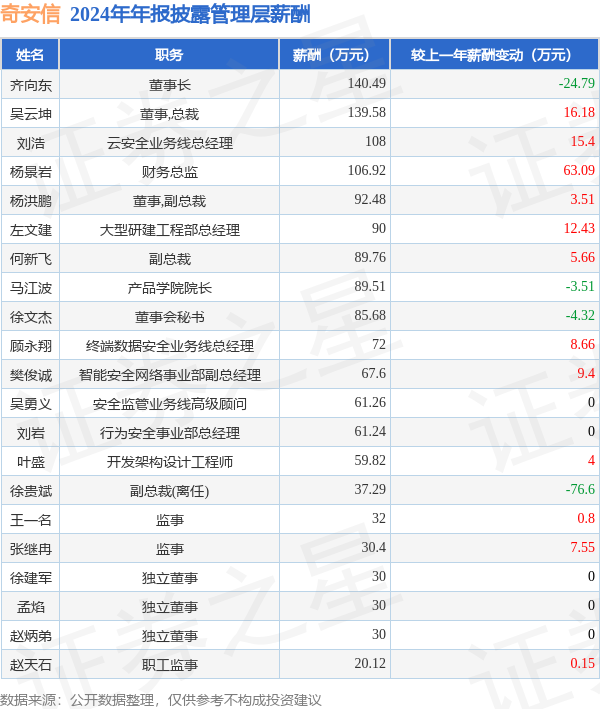Click the 姓名 column header

point(30,55)
